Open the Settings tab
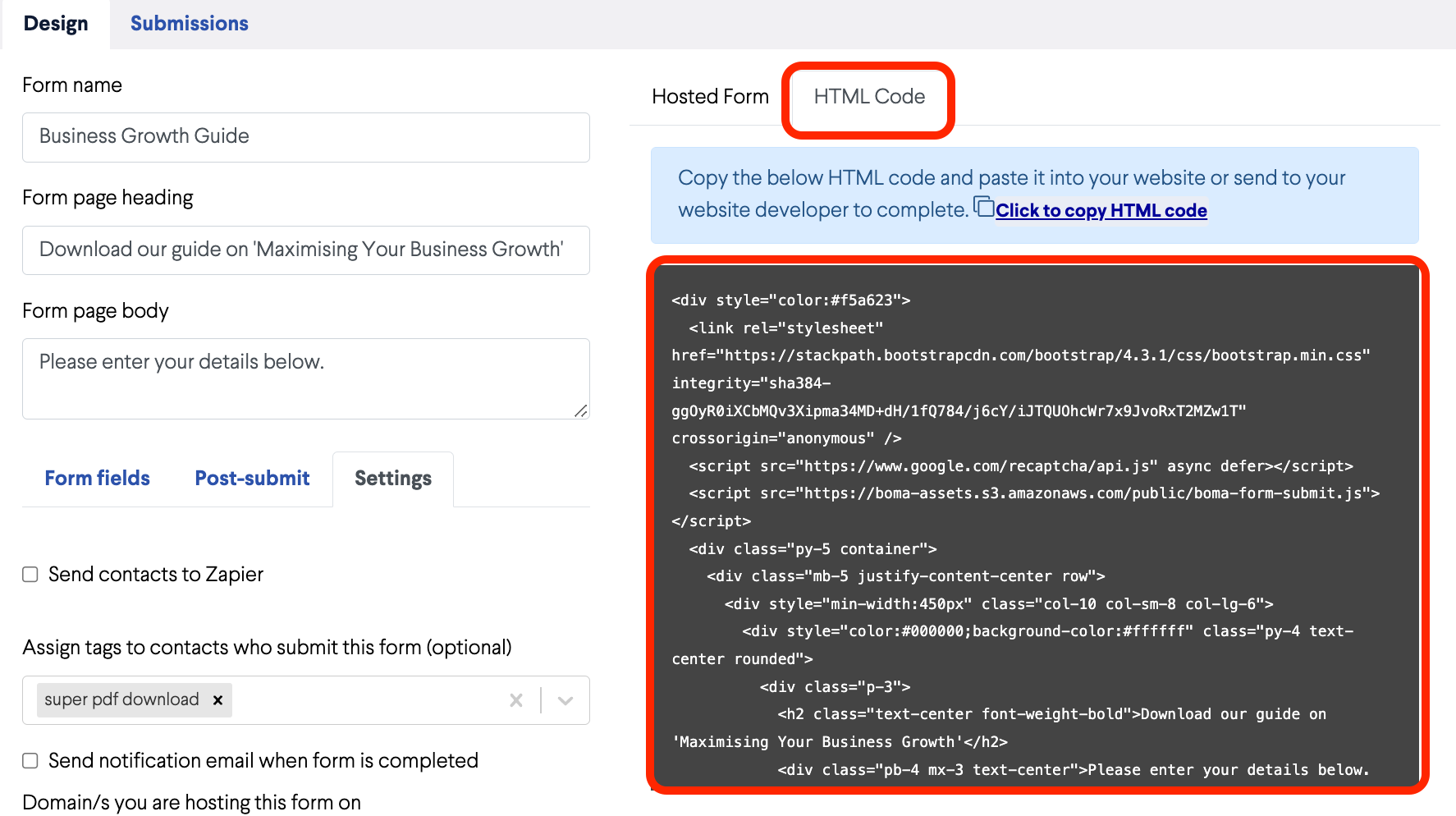This screenshot has height=816, width=1456. point(393,479)
